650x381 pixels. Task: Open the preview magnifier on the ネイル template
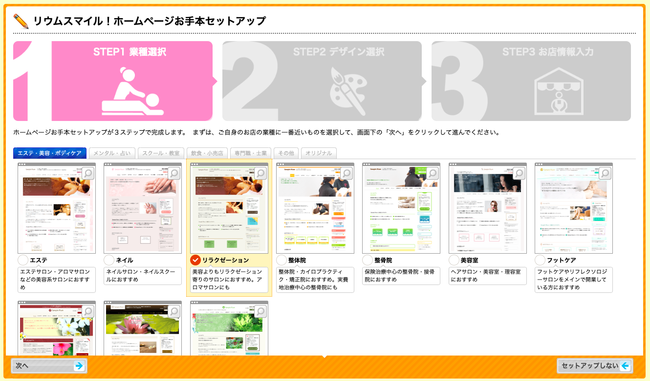174,173
